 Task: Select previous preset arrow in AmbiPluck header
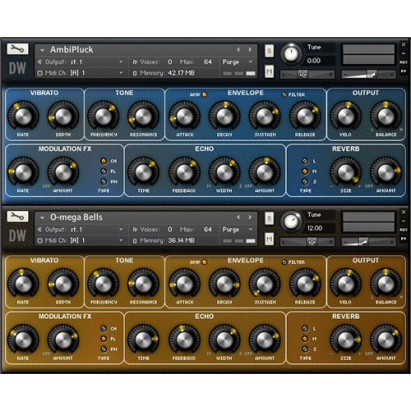click(x=238, y=50)
